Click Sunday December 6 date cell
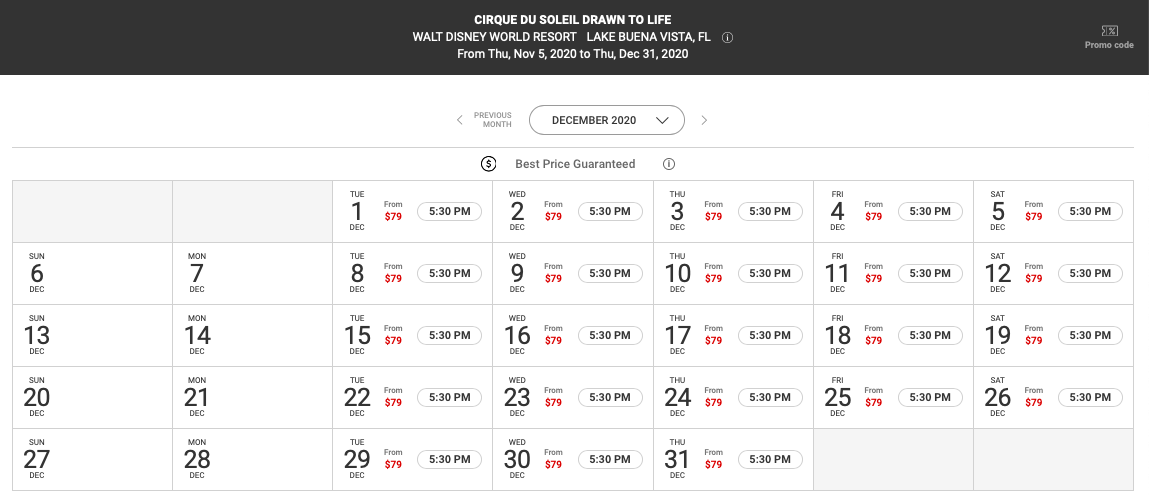 coord(92,273)
